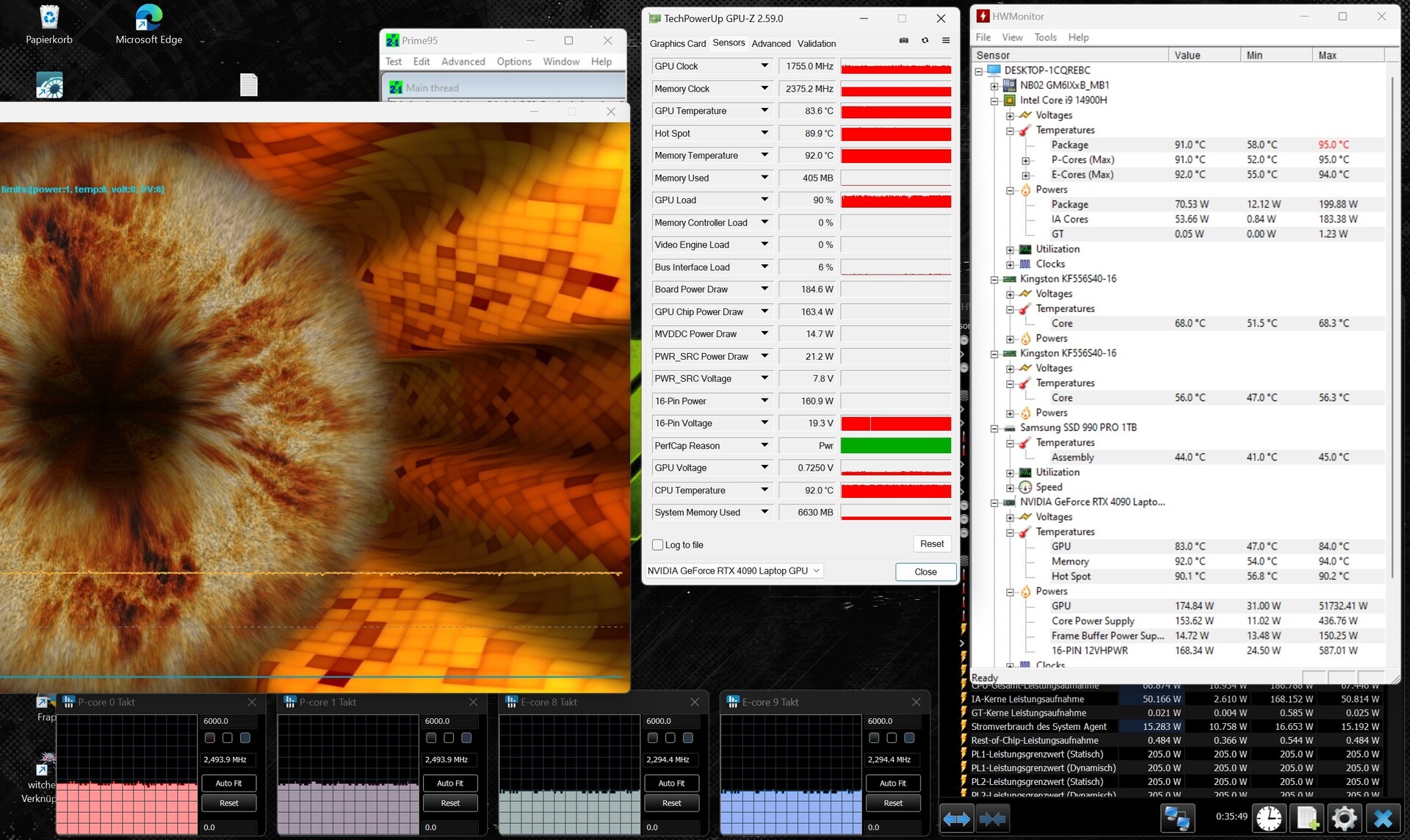Click the HWiNFO network computers icon
The image size is (1410, 840).
[x=1176, y=818]
